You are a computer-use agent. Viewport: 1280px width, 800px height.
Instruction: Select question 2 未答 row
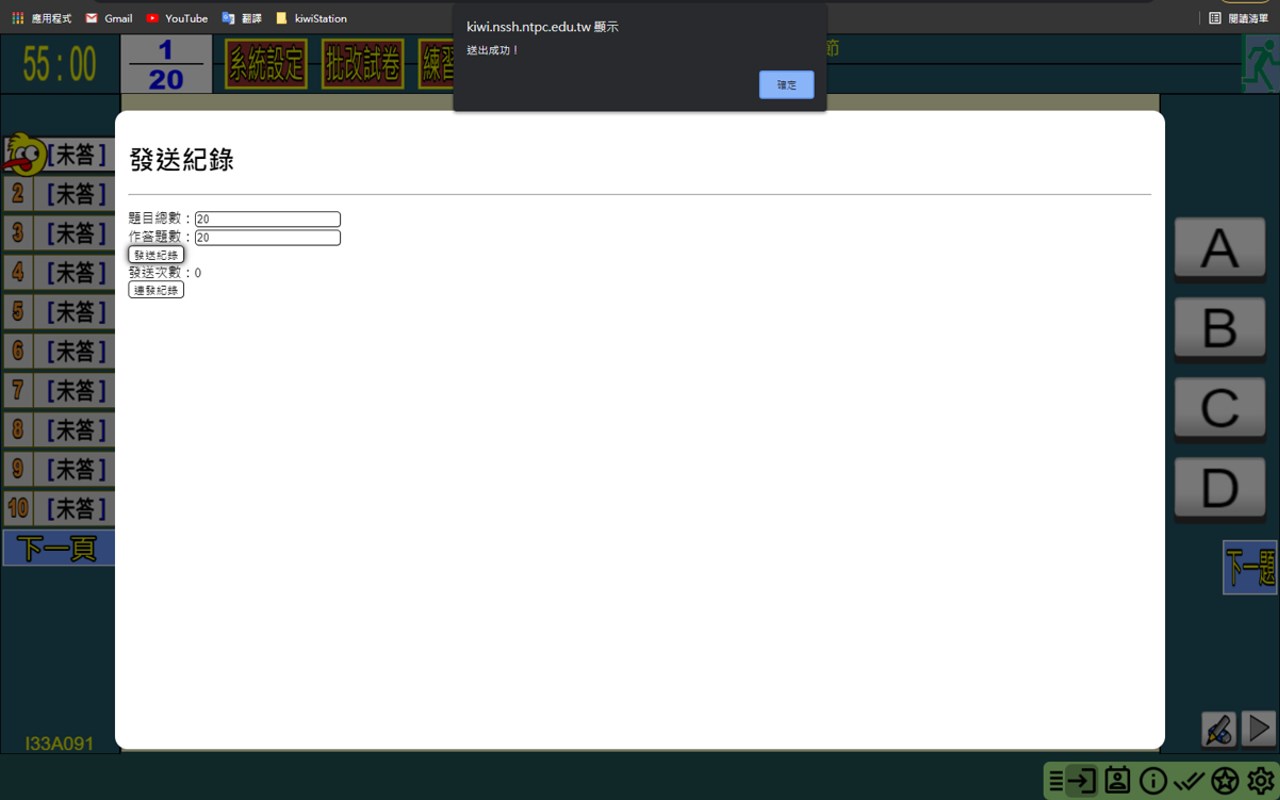click(59, 193)
